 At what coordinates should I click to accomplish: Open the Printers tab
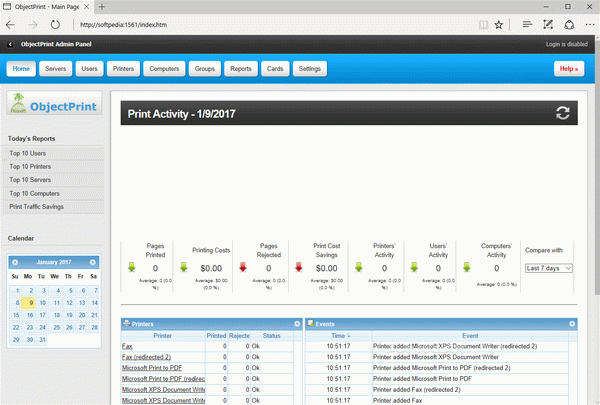click(x=123, y=69)
